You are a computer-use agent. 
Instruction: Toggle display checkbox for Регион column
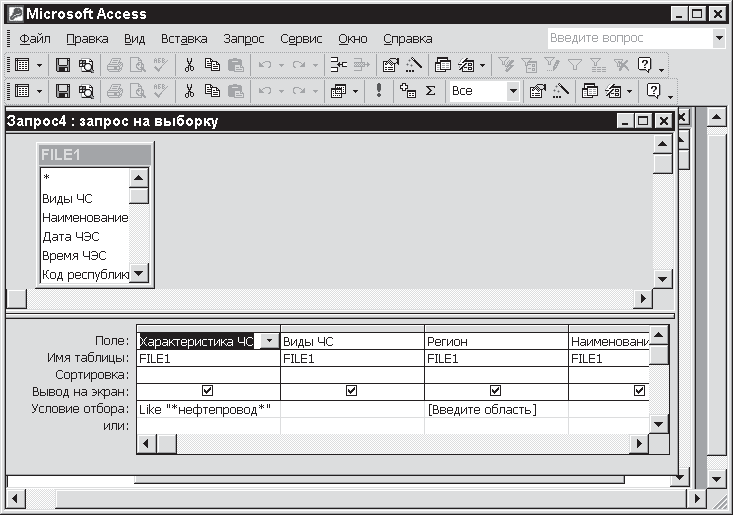496,391
